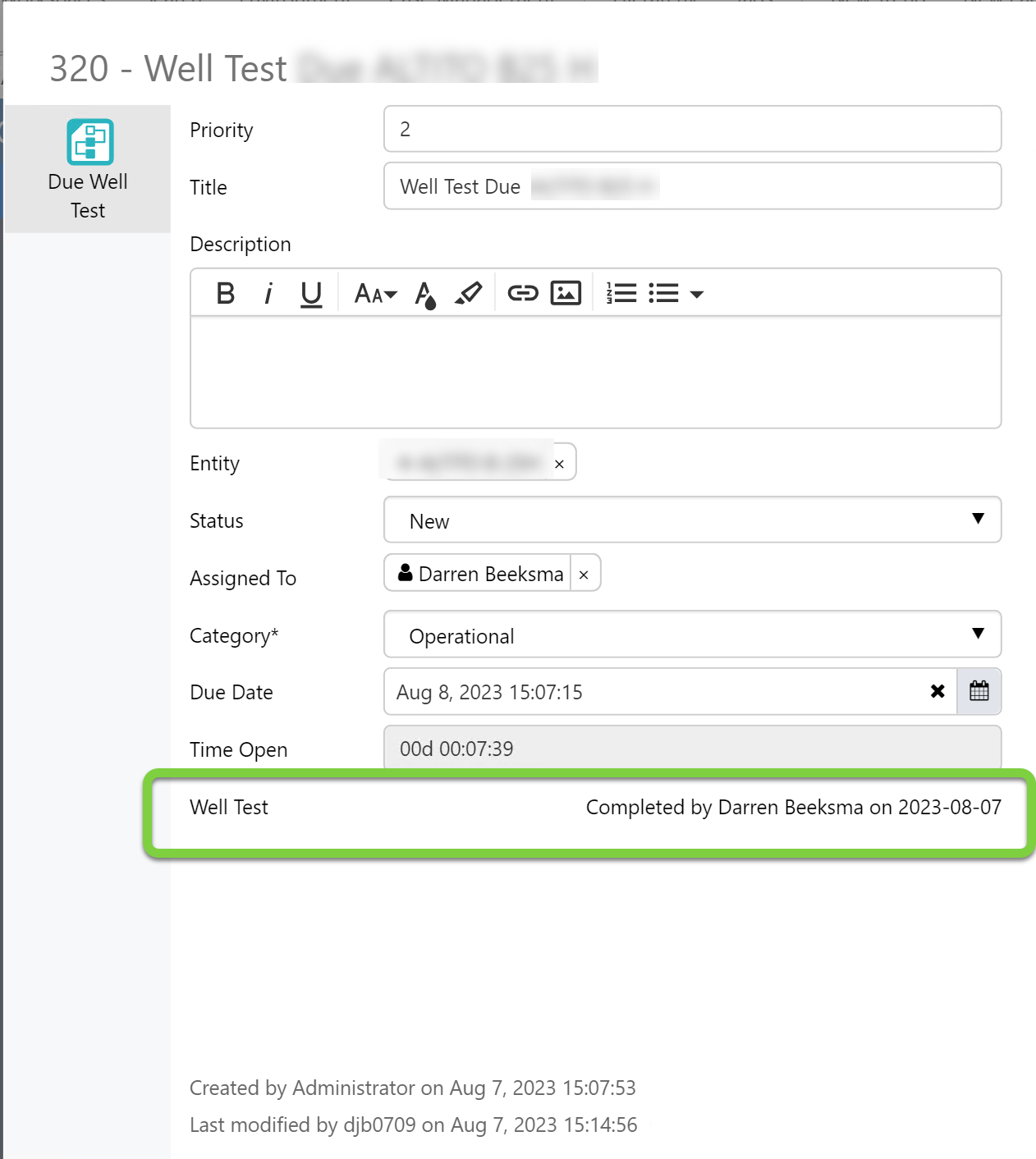Open the Due Date calendar picker
The image size is (1036, 1159).
(979, 691)
